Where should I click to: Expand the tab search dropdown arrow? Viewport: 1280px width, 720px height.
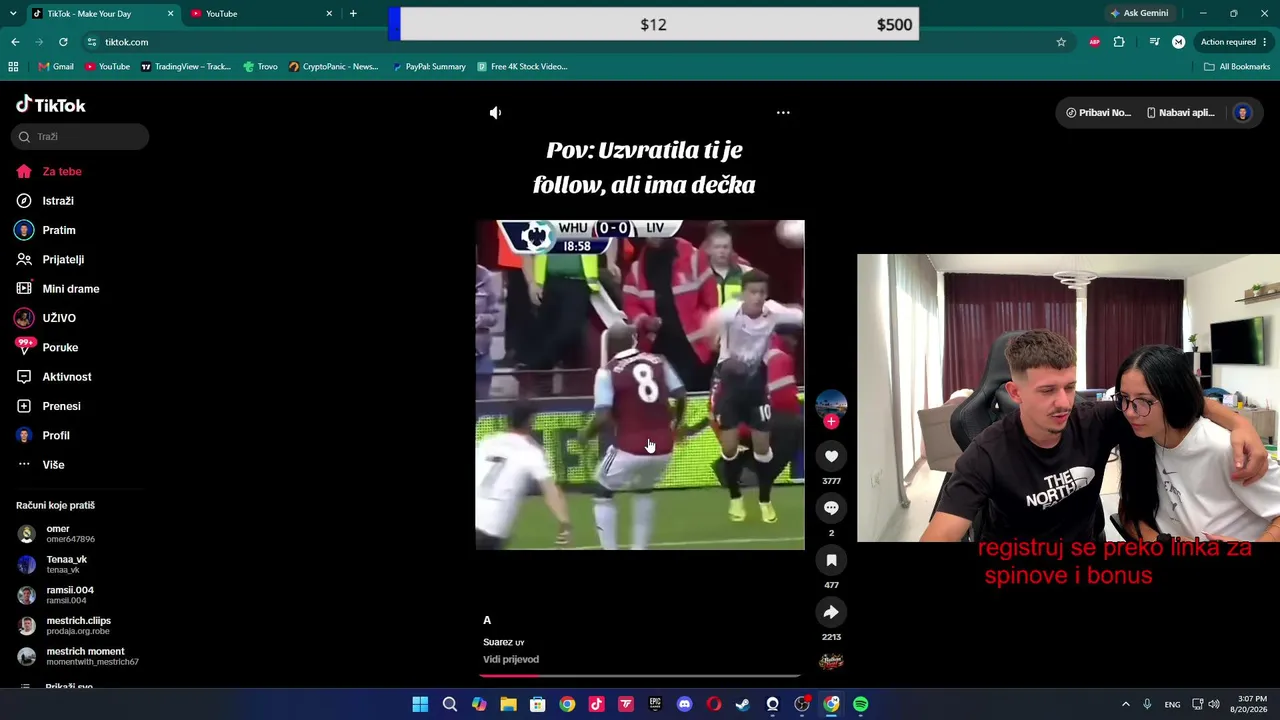11,14
